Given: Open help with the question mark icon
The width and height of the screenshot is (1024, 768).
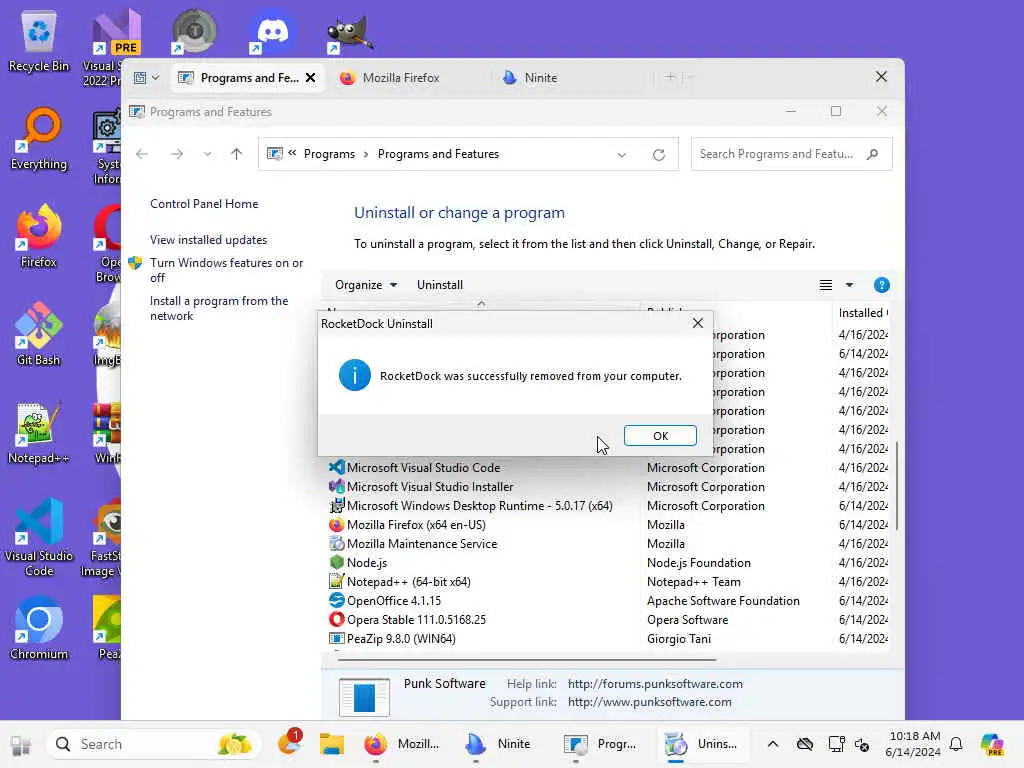Looking at the screenshot, I should tap(881, 285).
